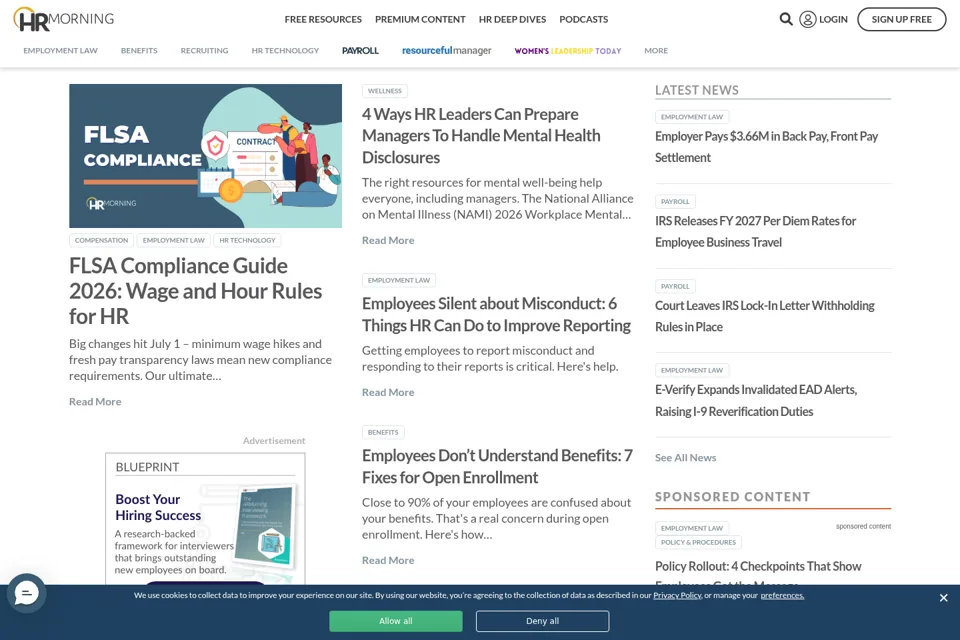Open cookie preferences link
The height and width of the screenshot is (640, 960).
782,595
